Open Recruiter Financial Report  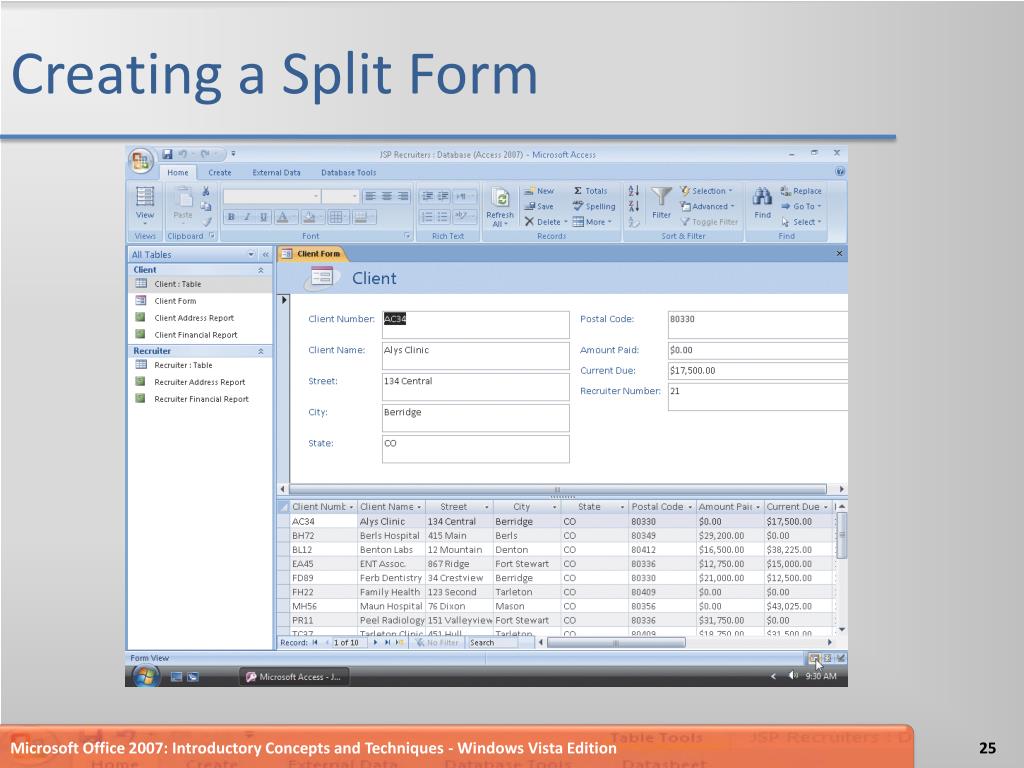(x=200, y=399)
